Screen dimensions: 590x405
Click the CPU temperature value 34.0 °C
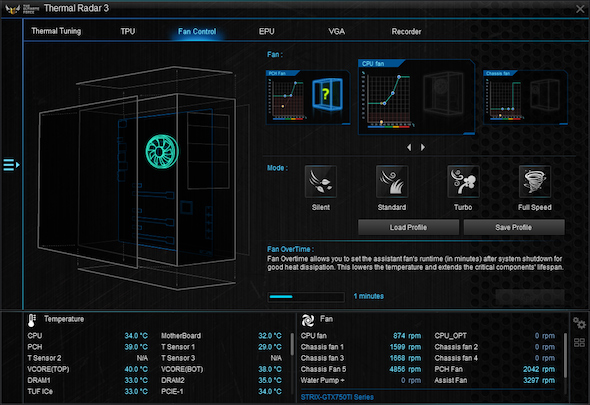pyautogui.click(x=136, y=336)
